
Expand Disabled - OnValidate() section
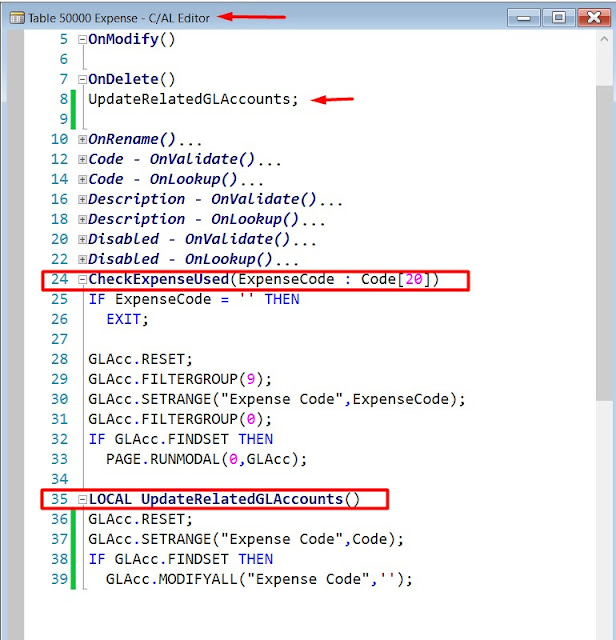(x=82, y=240)
